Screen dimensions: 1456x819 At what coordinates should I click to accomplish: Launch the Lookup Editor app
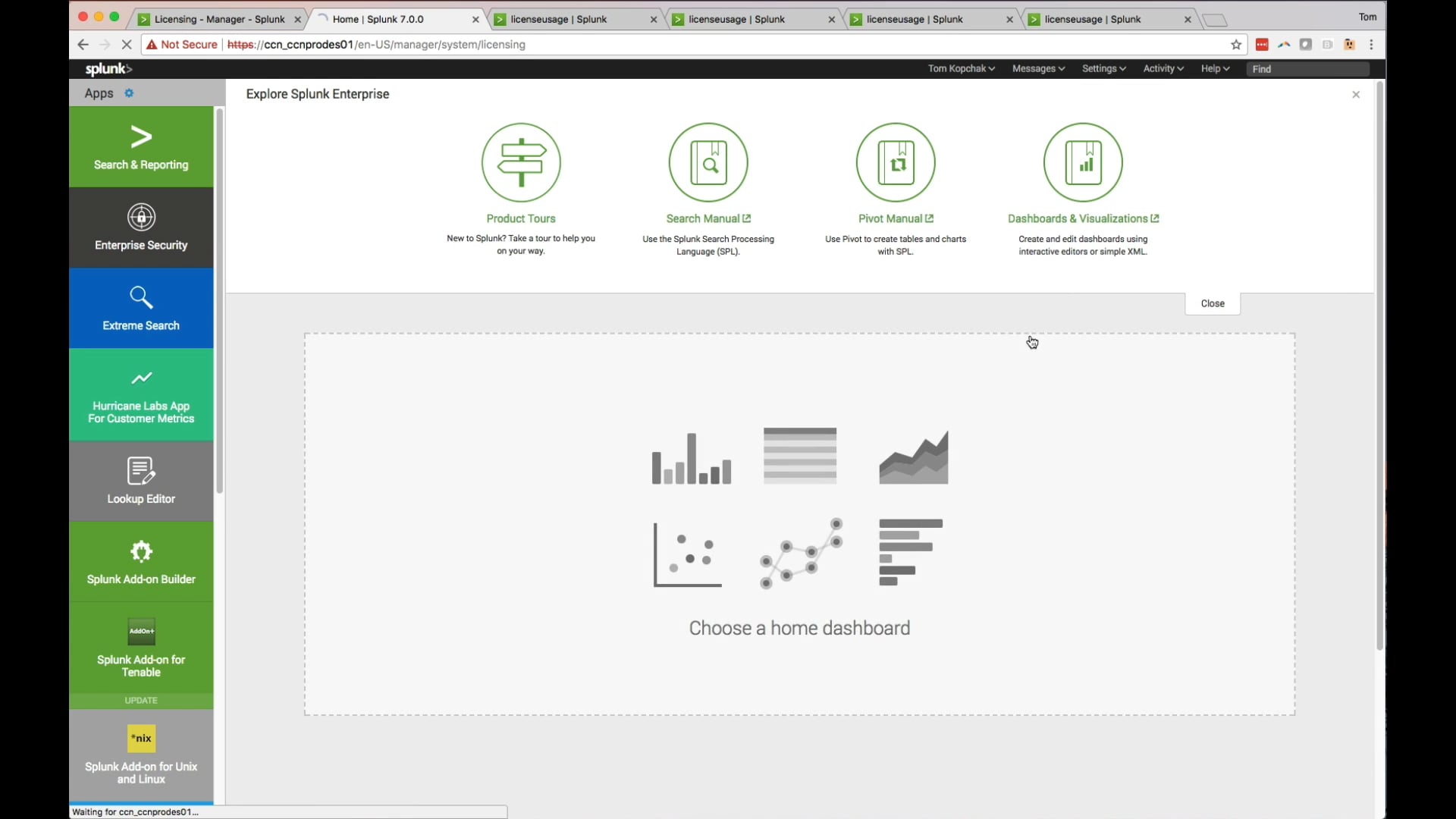[x=140, y=480]
